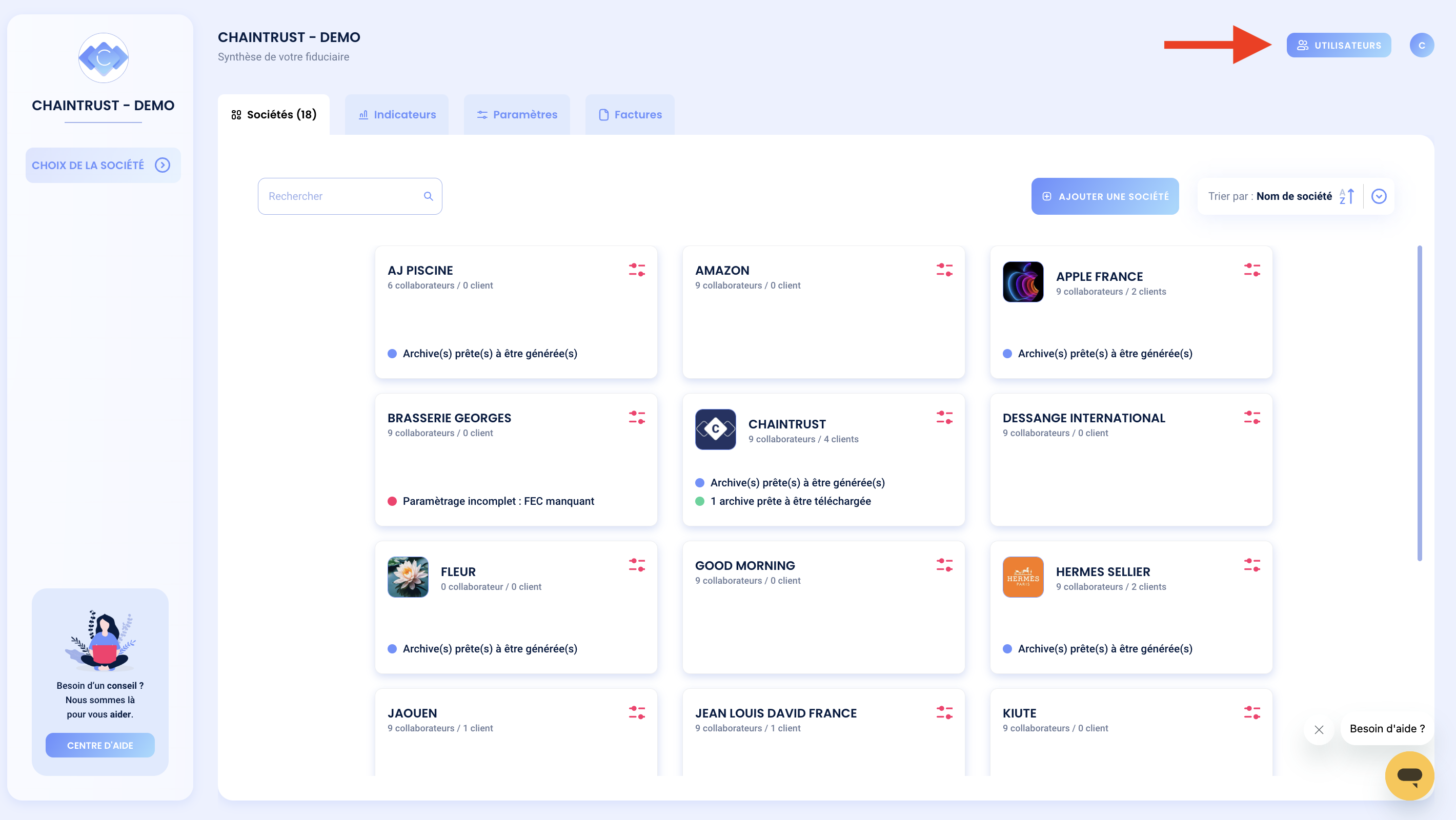Dismiss the Besoin d'aide popup
The image size is (1456, 820).
pos(1319,730)
